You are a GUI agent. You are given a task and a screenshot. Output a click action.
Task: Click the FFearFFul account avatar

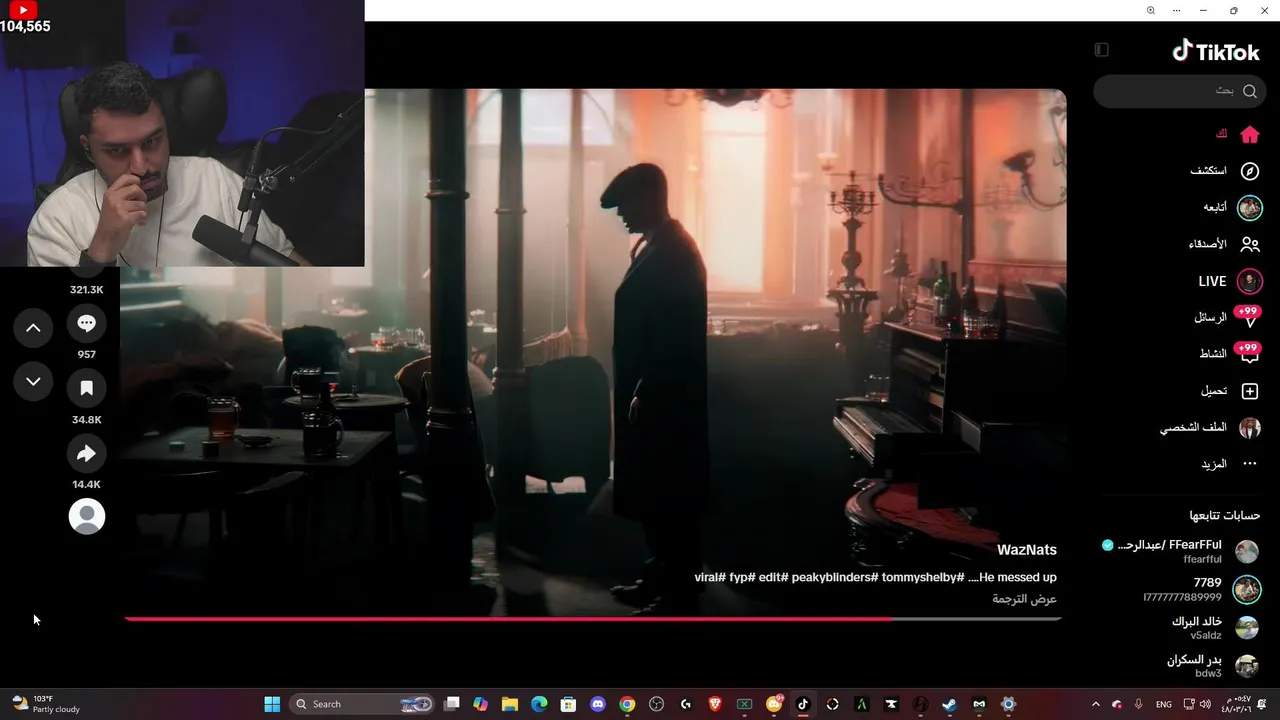click(x=1247, y=552)
